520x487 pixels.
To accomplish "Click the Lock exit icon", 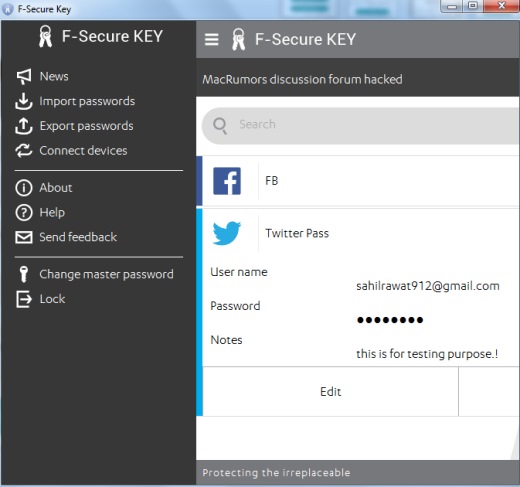I will click(24, 299).
